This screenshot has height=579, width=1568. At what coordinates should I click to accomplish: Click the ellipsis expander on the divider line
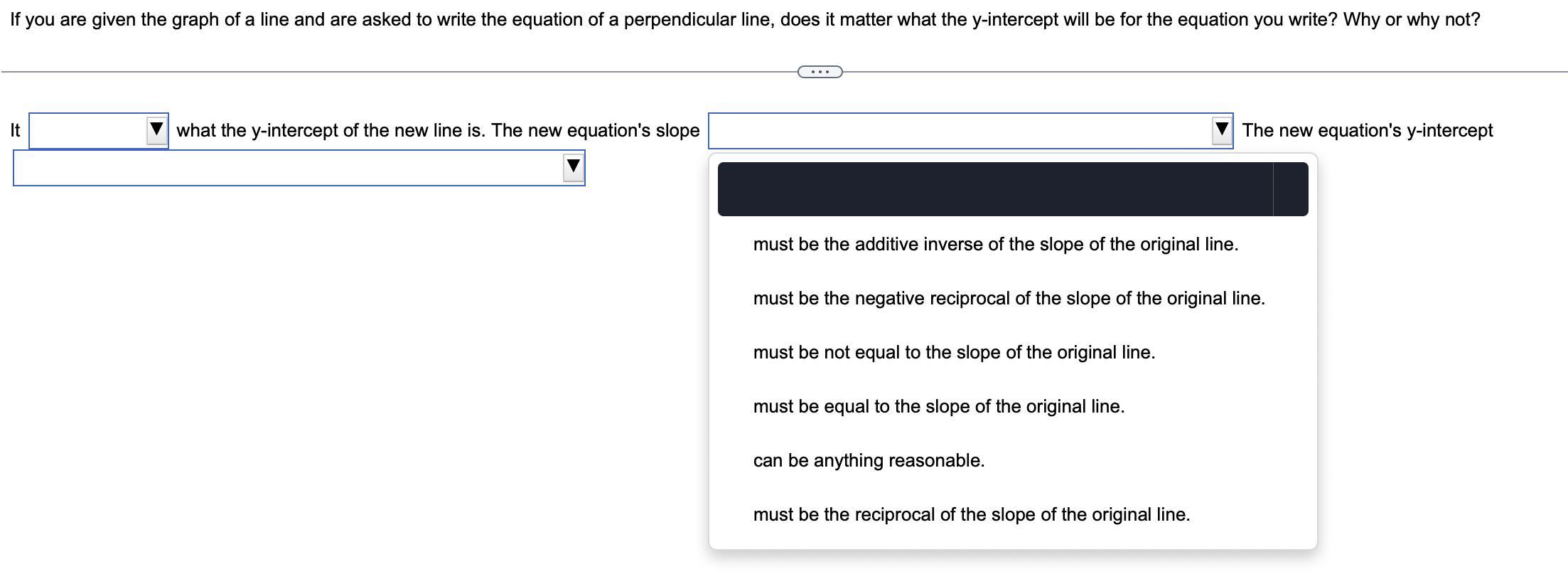tap(820, 72)
